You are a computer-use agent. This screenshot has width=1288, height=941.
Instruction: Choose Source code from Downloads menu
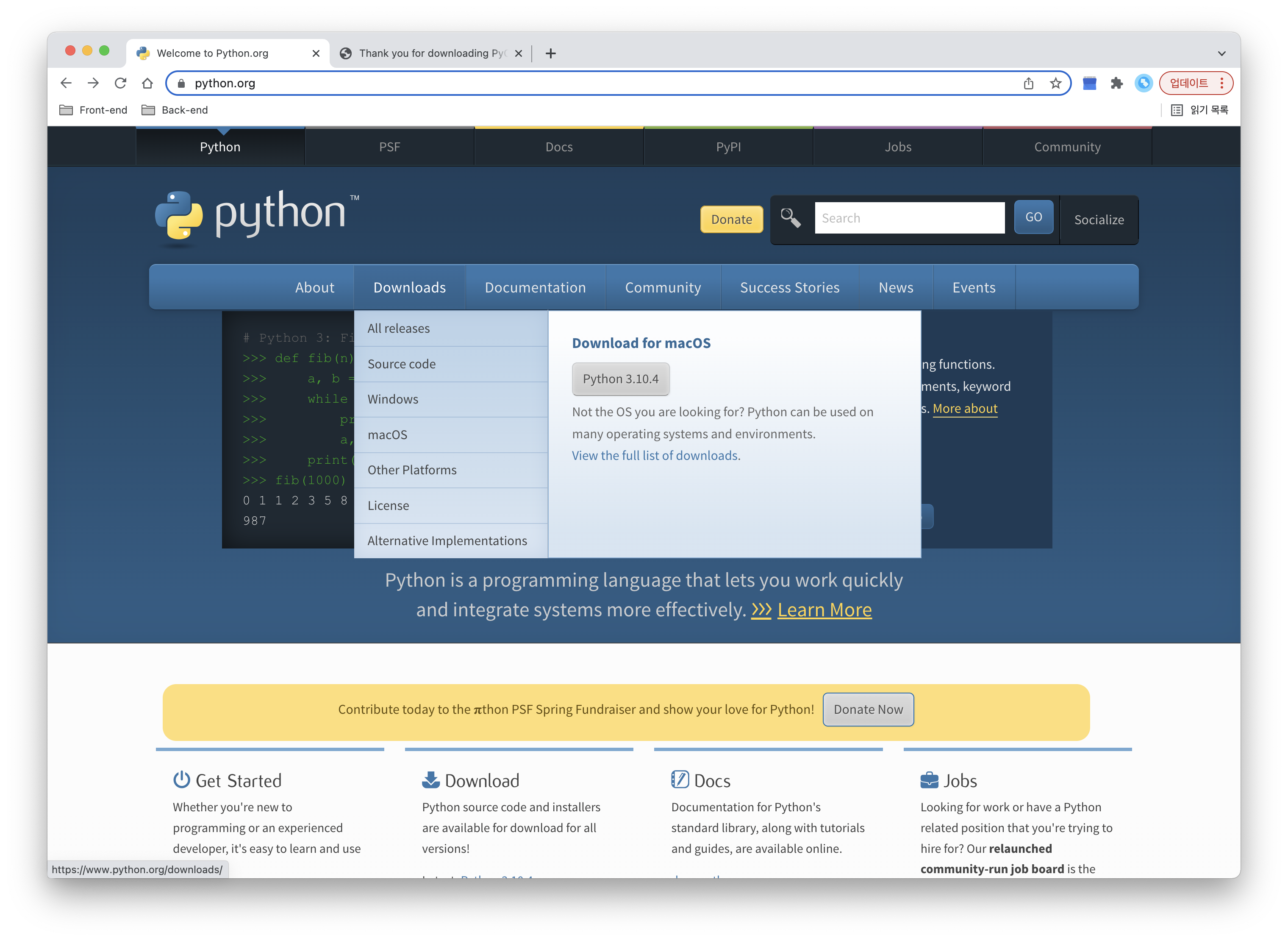click(451, 364)
